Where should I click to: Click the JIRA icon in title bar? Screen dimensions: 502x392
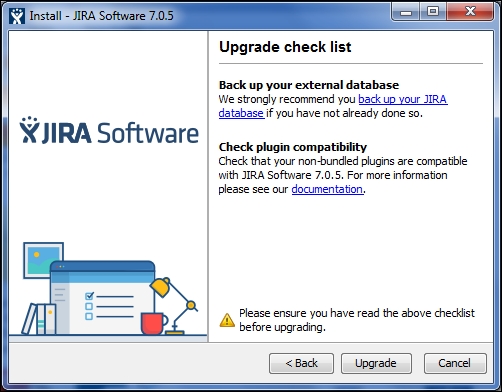(17, 16)
